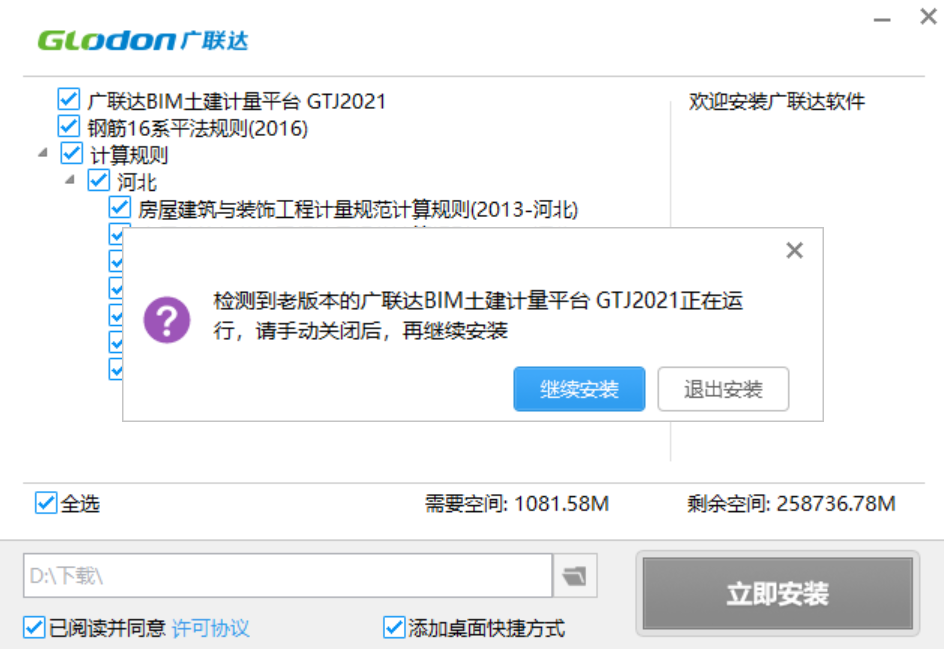Toggle the 已阅读并同意 checkbox
Image resolution: width=944 pixels, height=649 pixels.
[34, 627]
